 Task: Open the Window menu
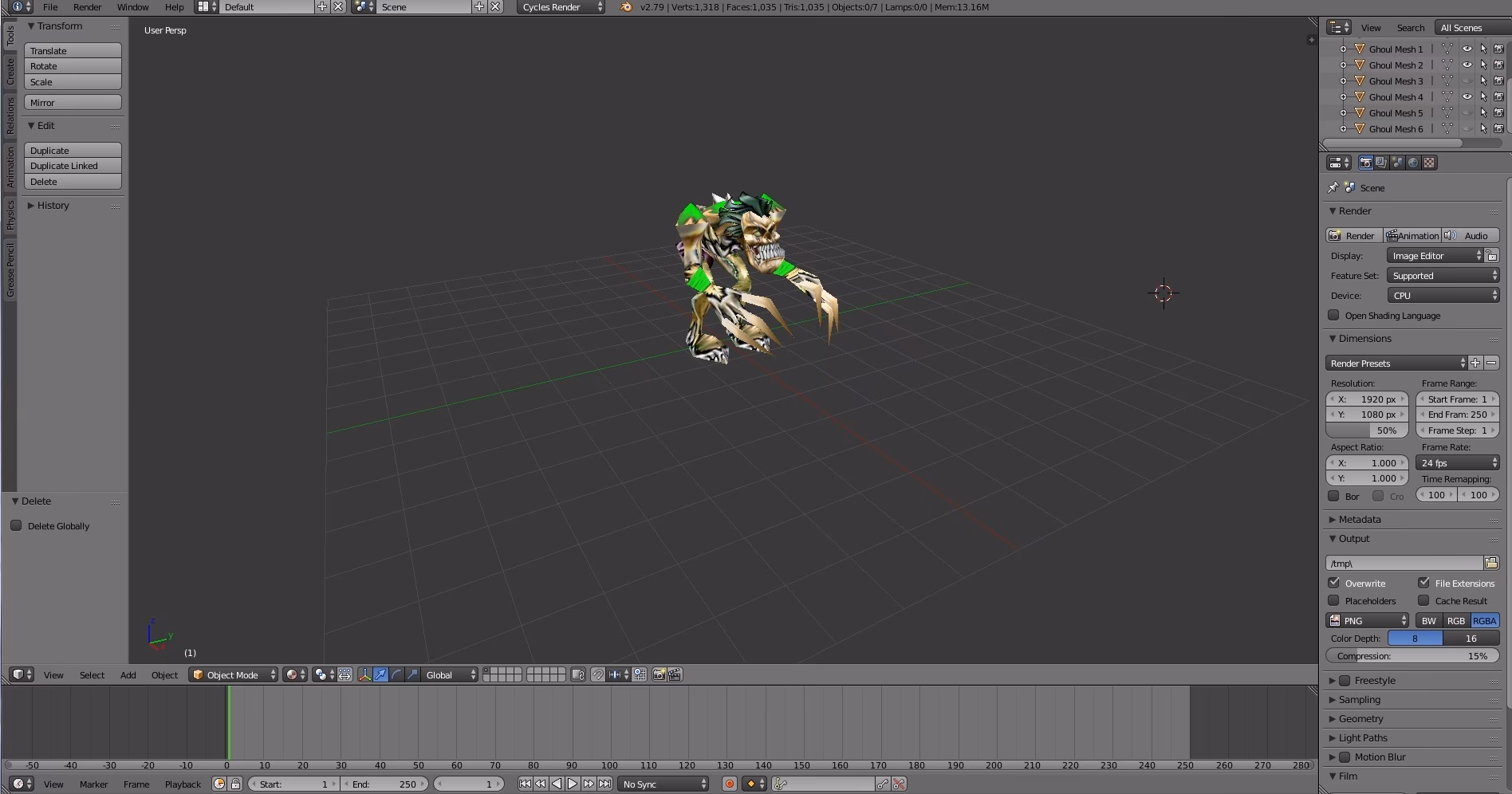click(132, 7)
